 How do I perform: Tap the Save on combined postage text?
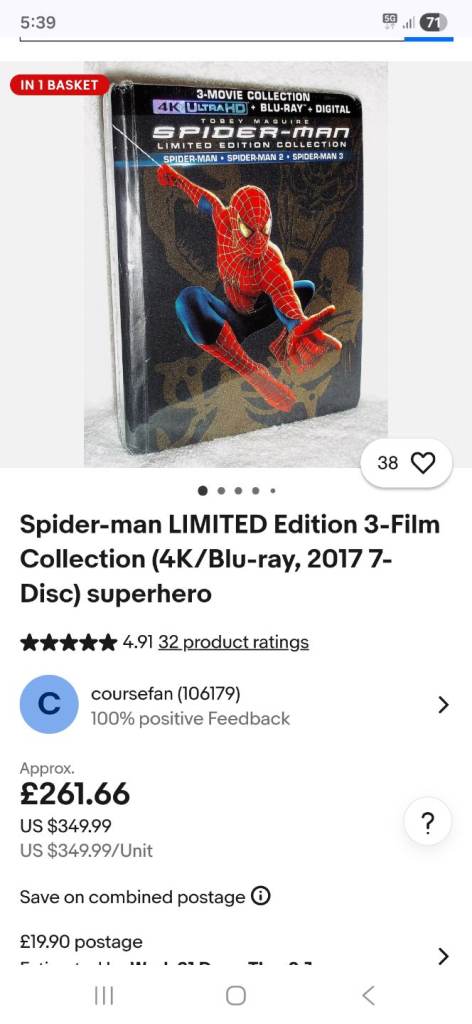(x=132, y=897)
